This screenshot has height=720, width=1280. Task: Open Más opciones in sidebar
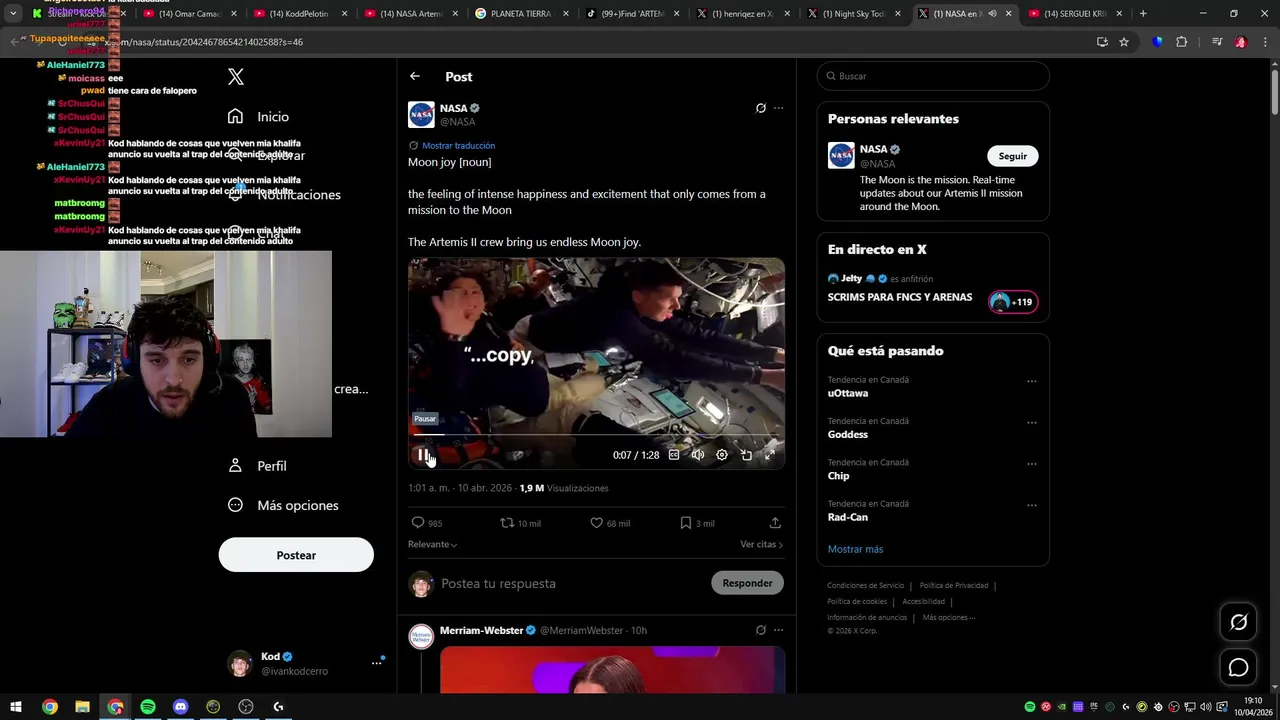[x=284, y=505]
